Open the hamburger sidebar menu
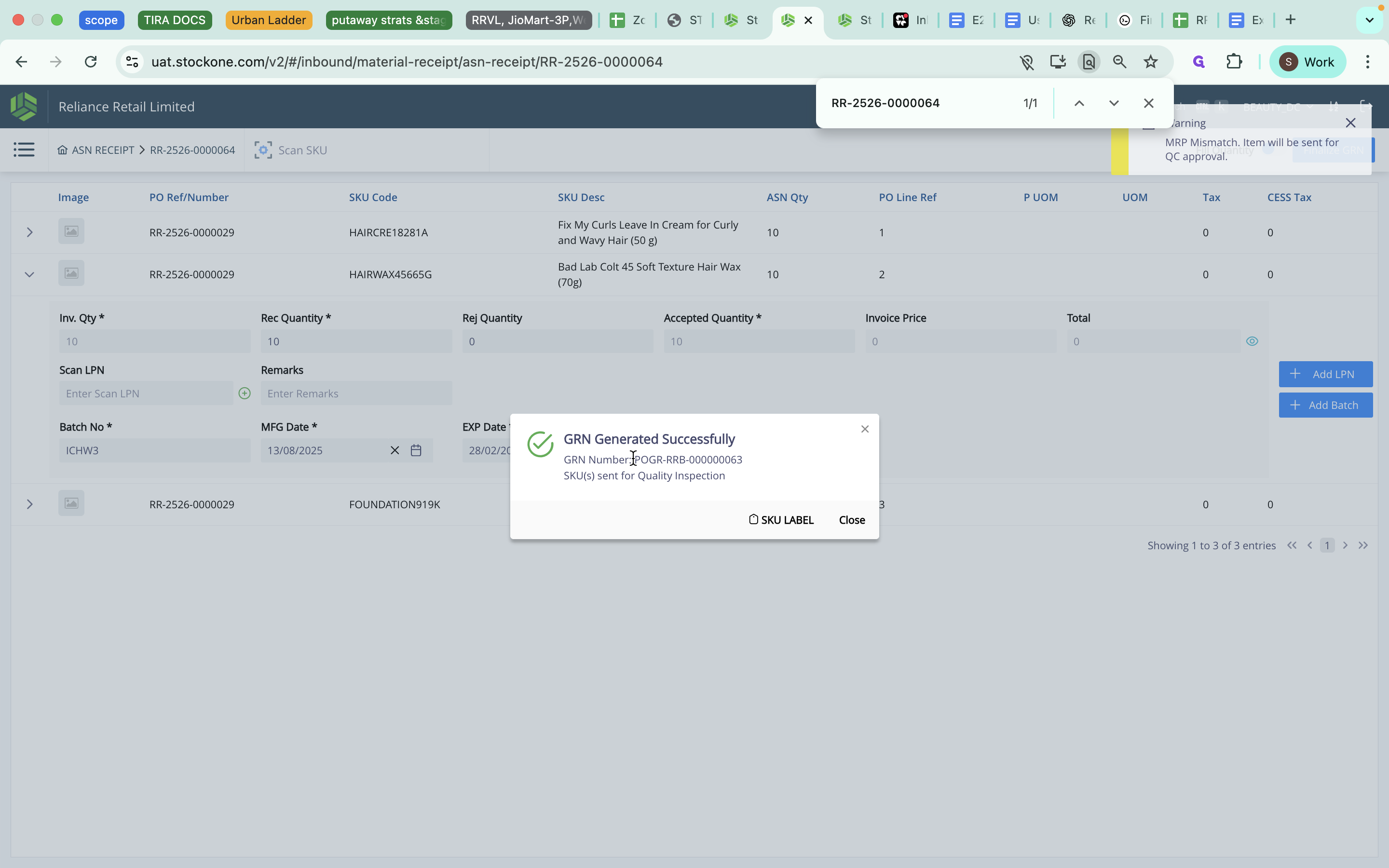The height and width of the screenshot is (868, 1389). pos(24,150)
